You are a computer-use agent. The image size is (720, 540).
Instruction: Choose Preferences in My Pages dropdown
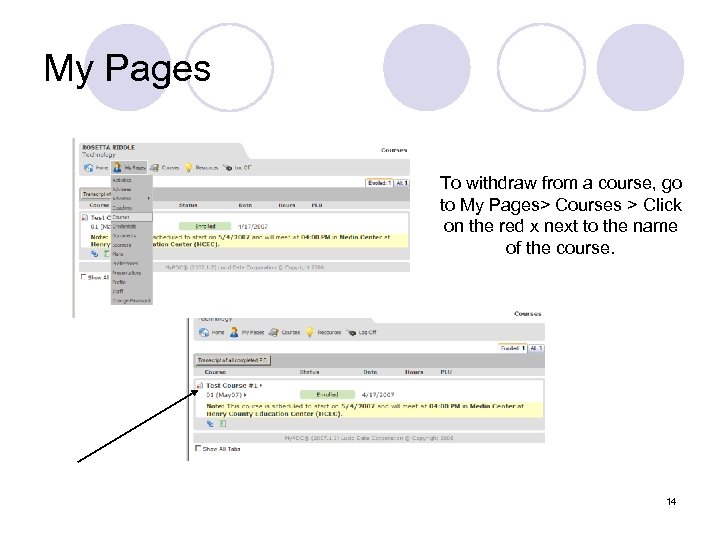click(132, 264)
